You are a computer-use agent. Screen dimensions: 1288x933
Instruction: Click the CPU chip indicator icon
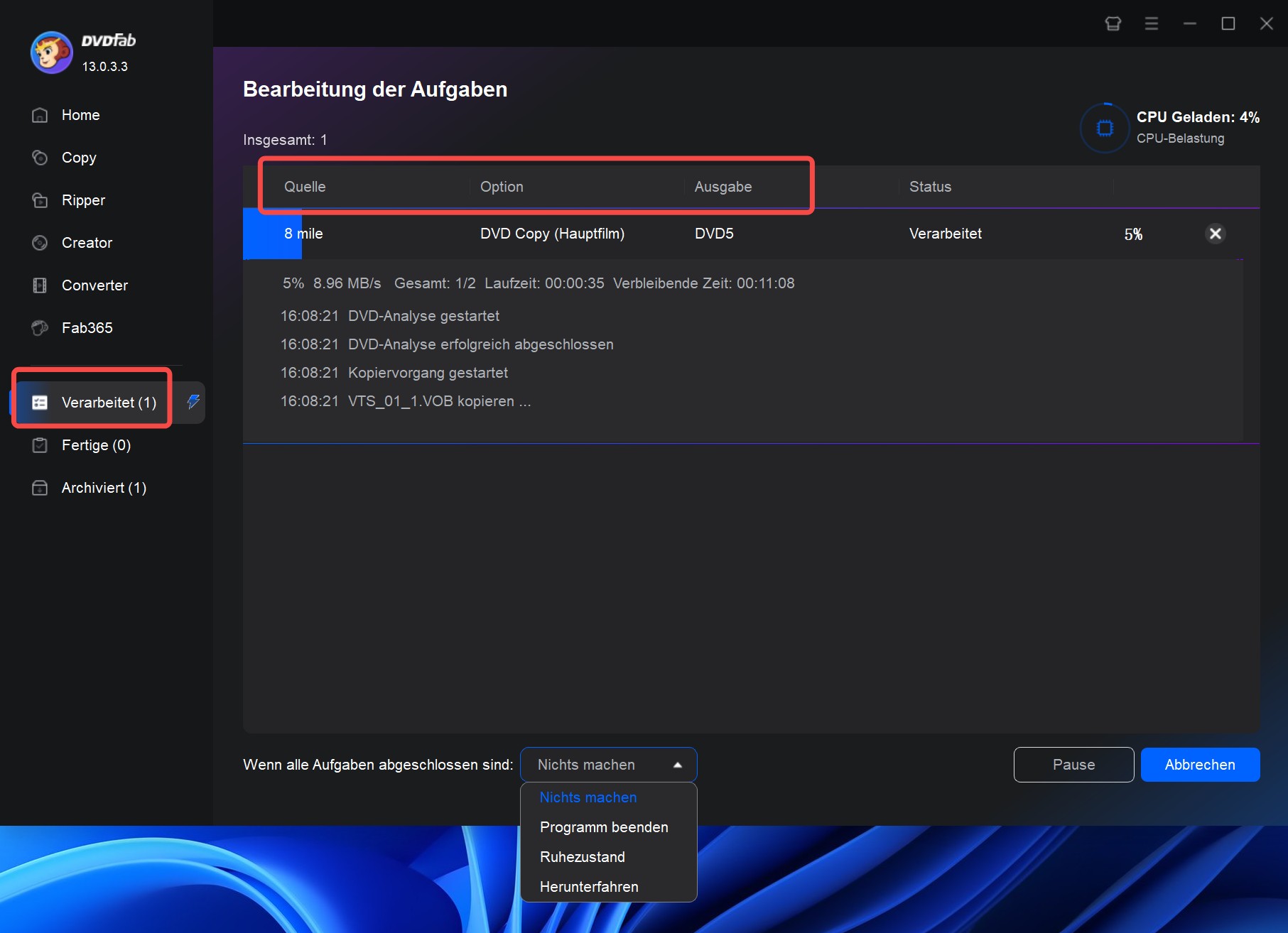click(1105, 128)
